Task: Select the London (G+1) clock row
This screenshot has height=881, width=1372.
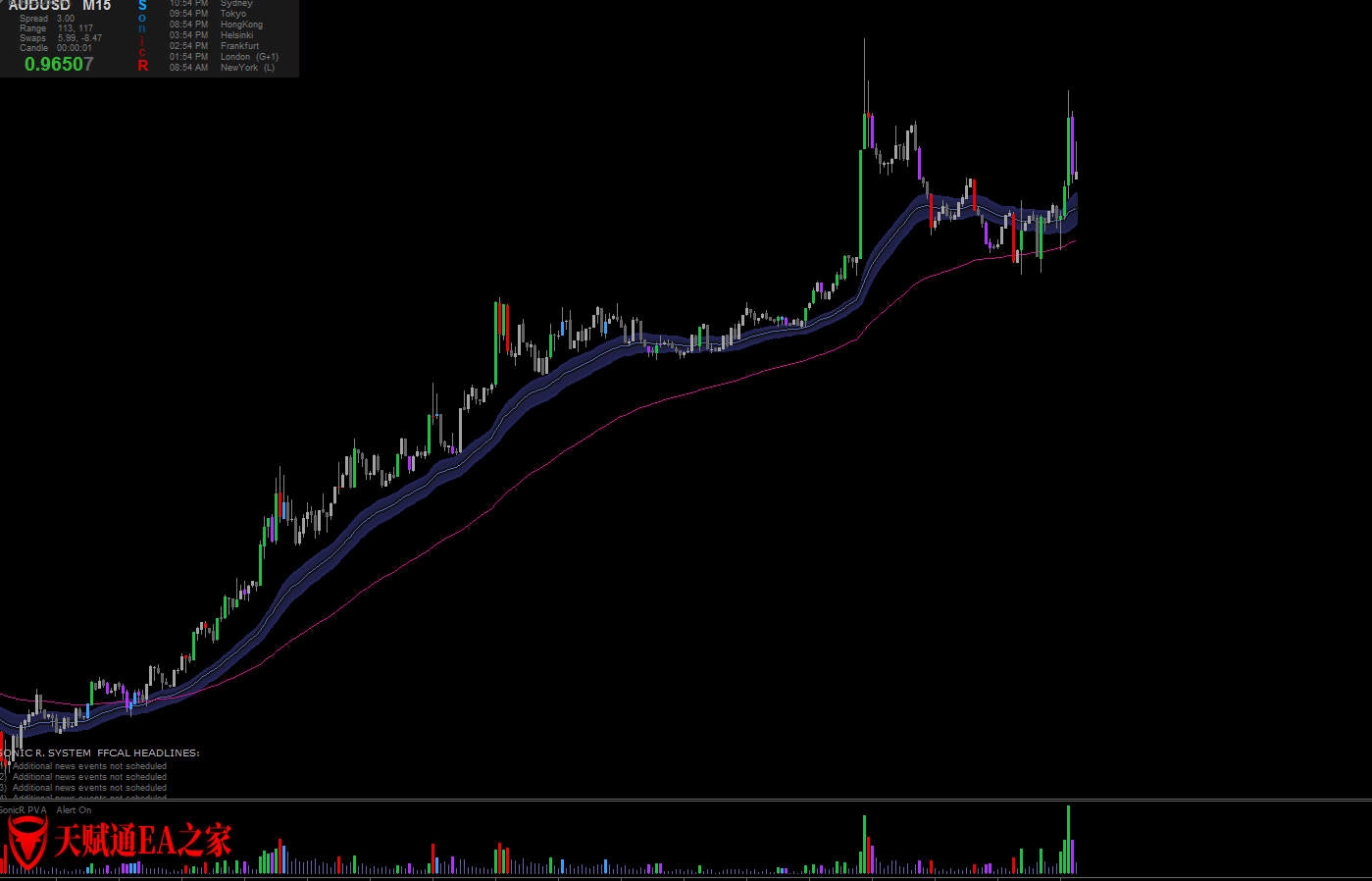Action: pyautogui.click(x=225, y=57)
